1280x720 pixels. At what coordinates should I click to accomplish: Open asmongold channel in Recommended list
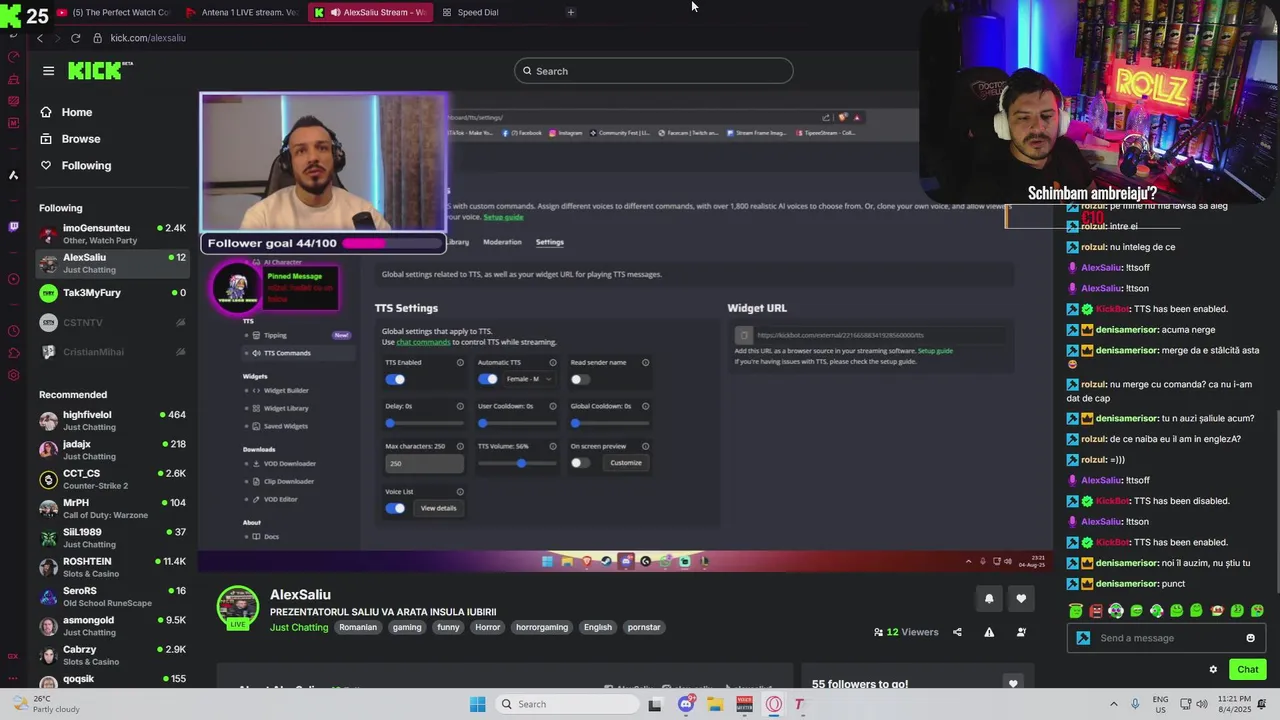112,626
